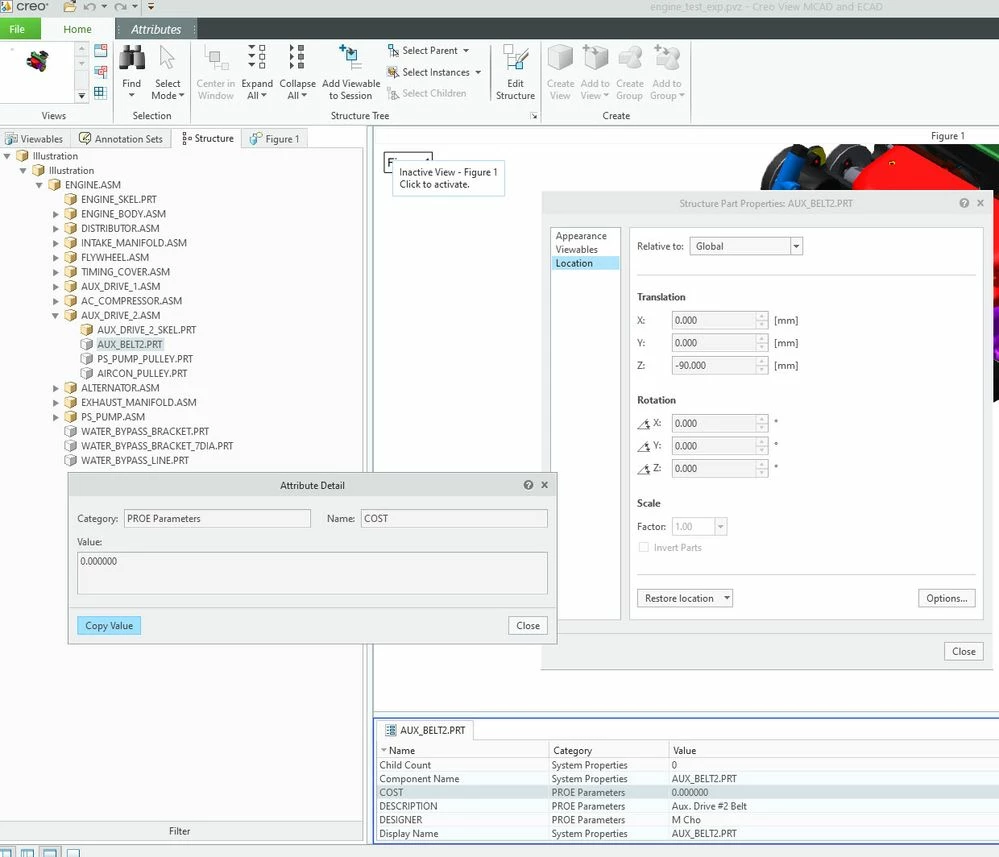Click the Select Parent icon
999x857 pixels.
coord(393,50)
